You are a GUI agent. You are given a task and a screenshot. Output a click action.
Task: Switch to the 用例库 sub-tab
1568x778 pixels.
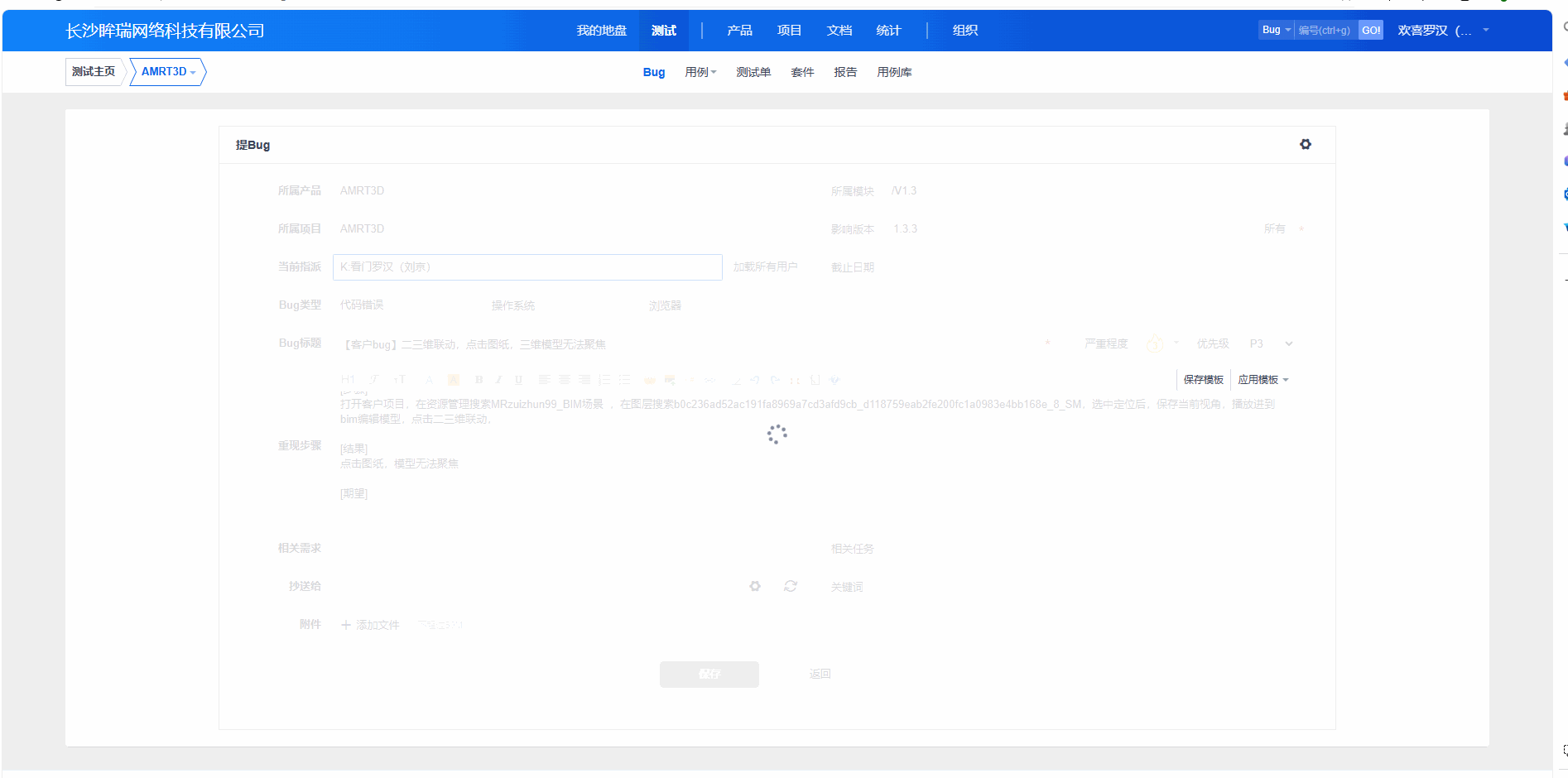tap(894, 72)
